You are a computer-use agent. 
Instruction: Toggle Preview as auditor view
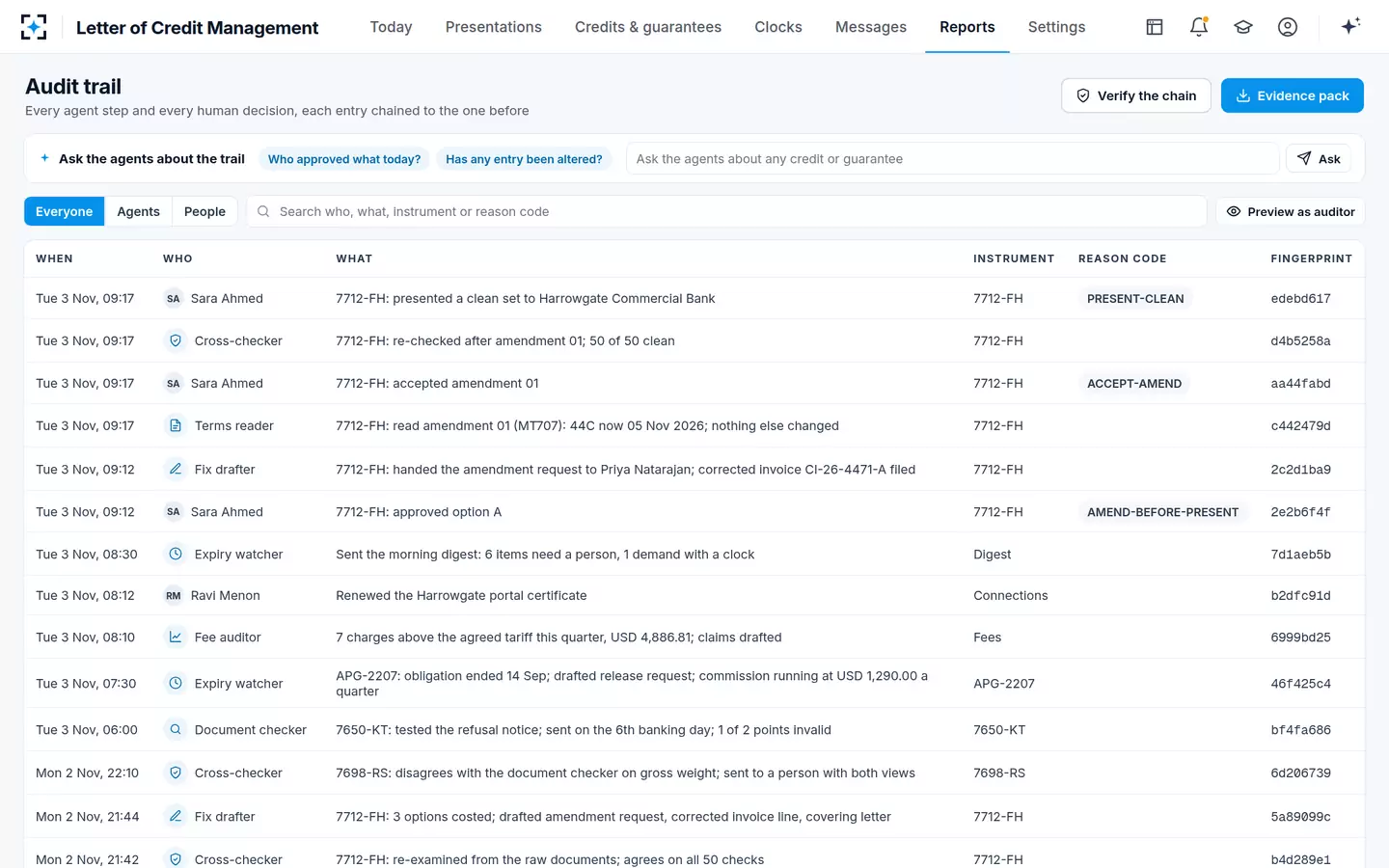(1291, 212)
